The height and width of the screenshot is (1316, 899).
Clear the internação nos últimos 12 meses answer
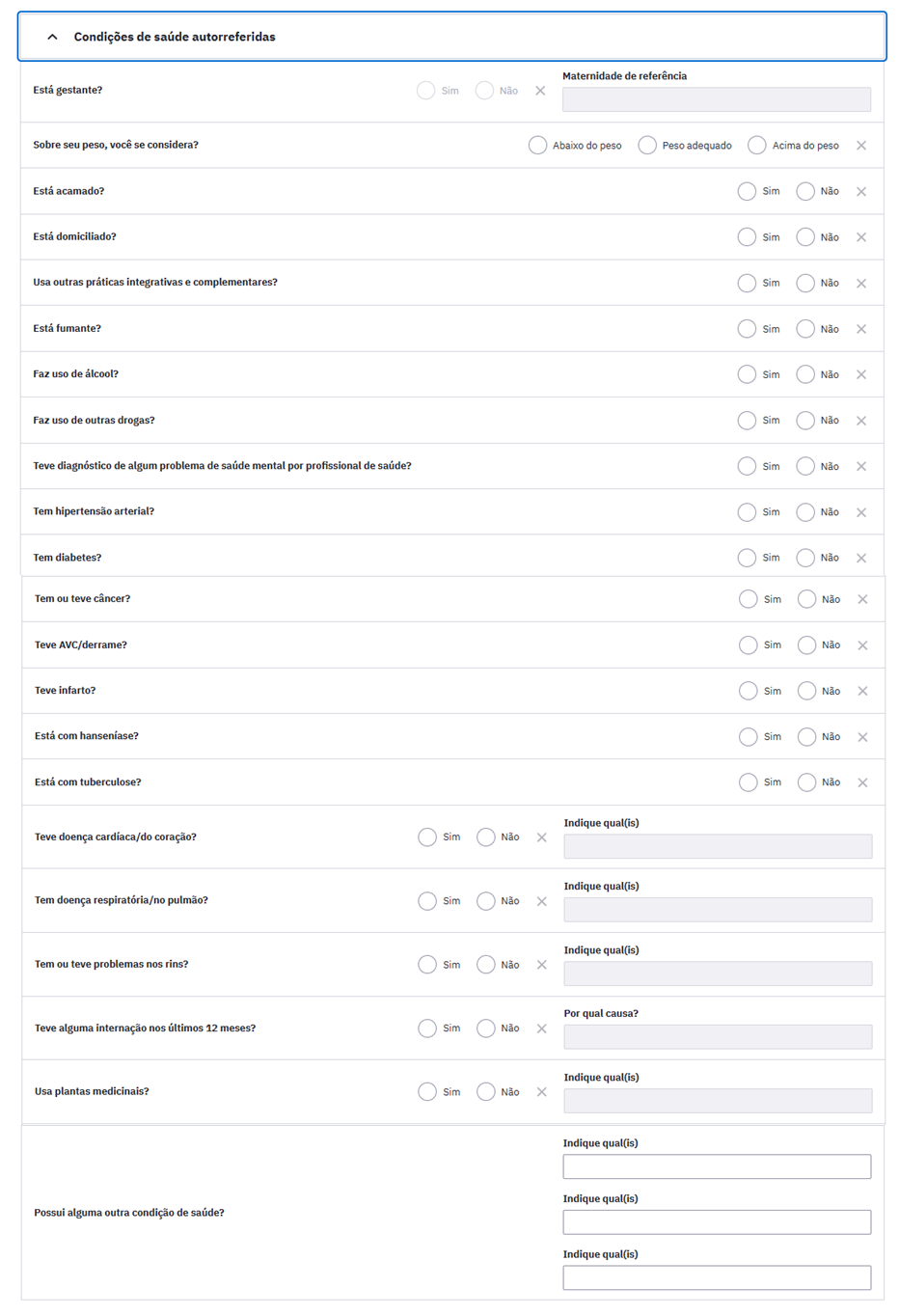click(542, 1028)
